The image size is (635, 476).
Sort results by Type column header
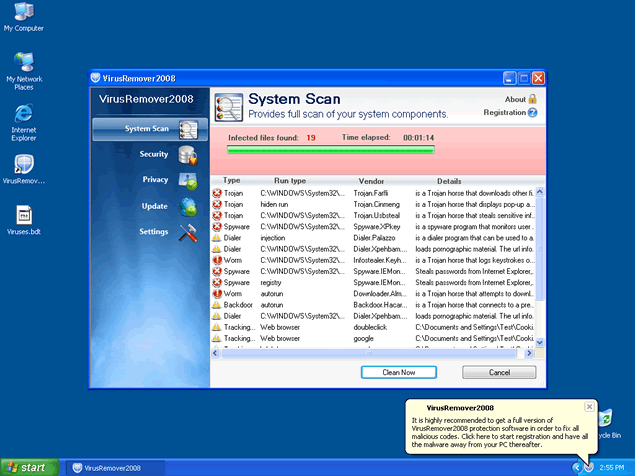232,181
